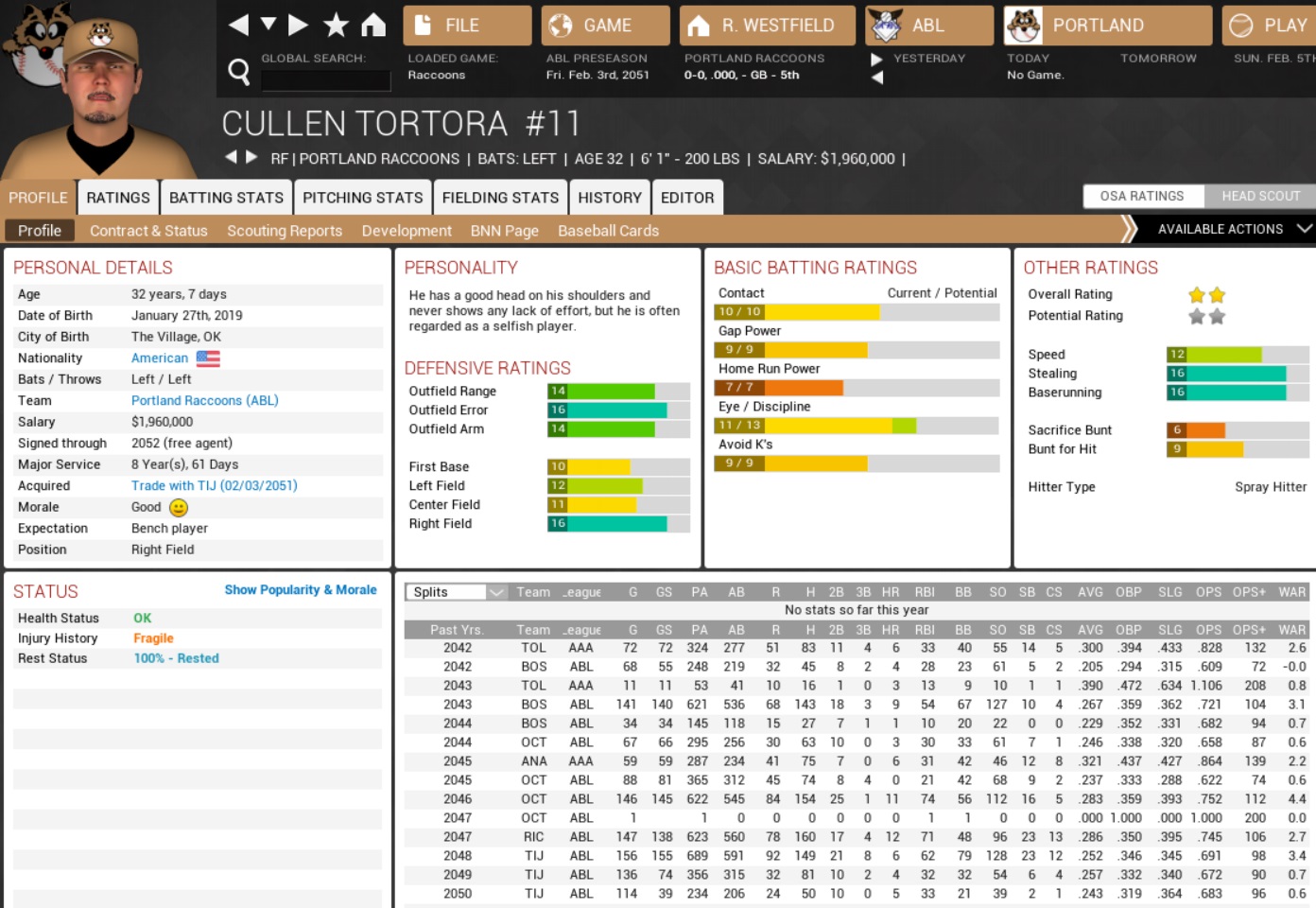Select the Scouting Reports subtab
Viewport: 1316px width, 908px height.
(284, 231)
